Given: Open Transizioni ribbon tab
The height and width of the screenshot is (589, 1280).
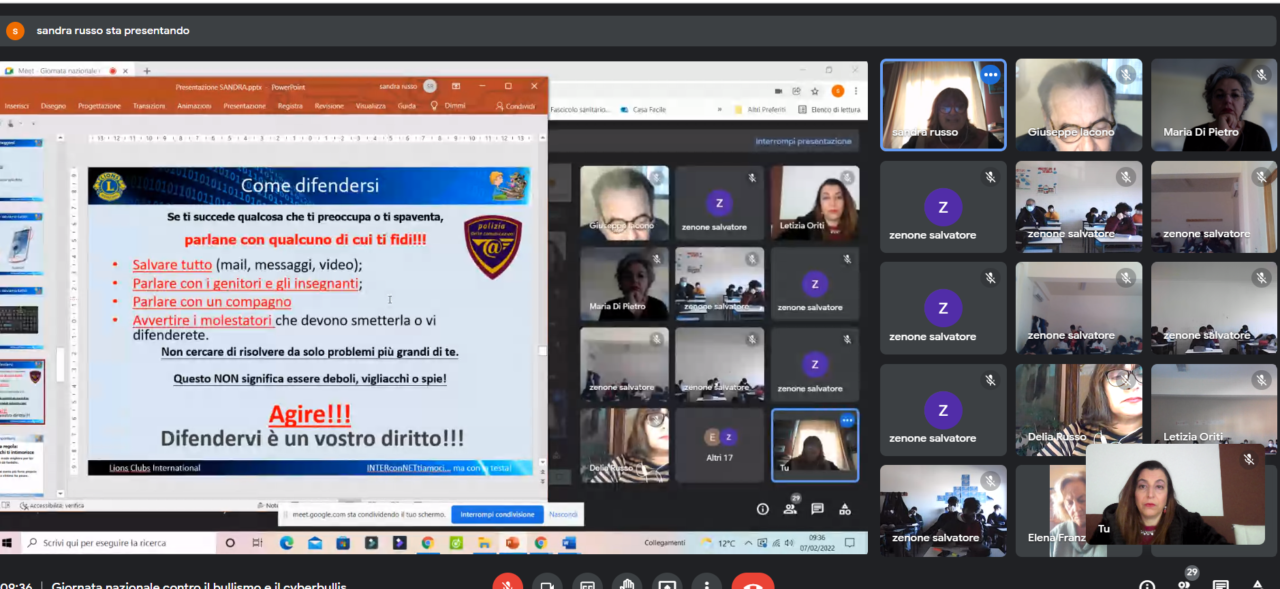Looking at the screenshot, I should tap(149, 106).
